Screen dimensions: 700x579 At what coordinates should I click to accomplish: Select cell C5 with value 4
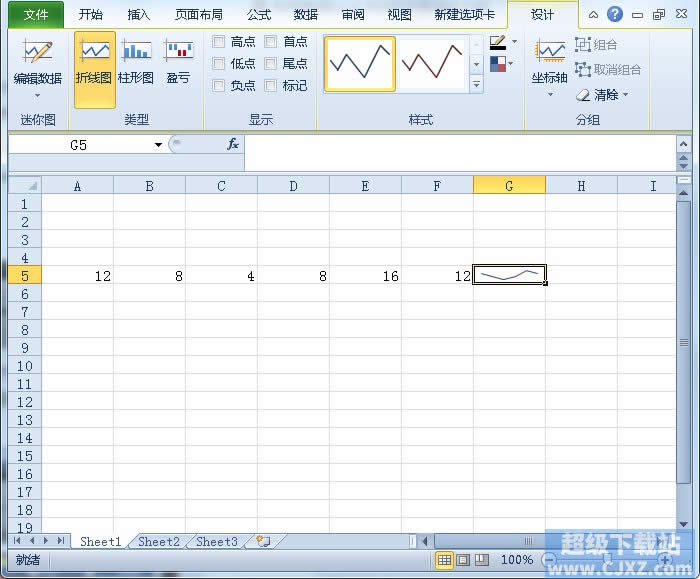[221, 275]
